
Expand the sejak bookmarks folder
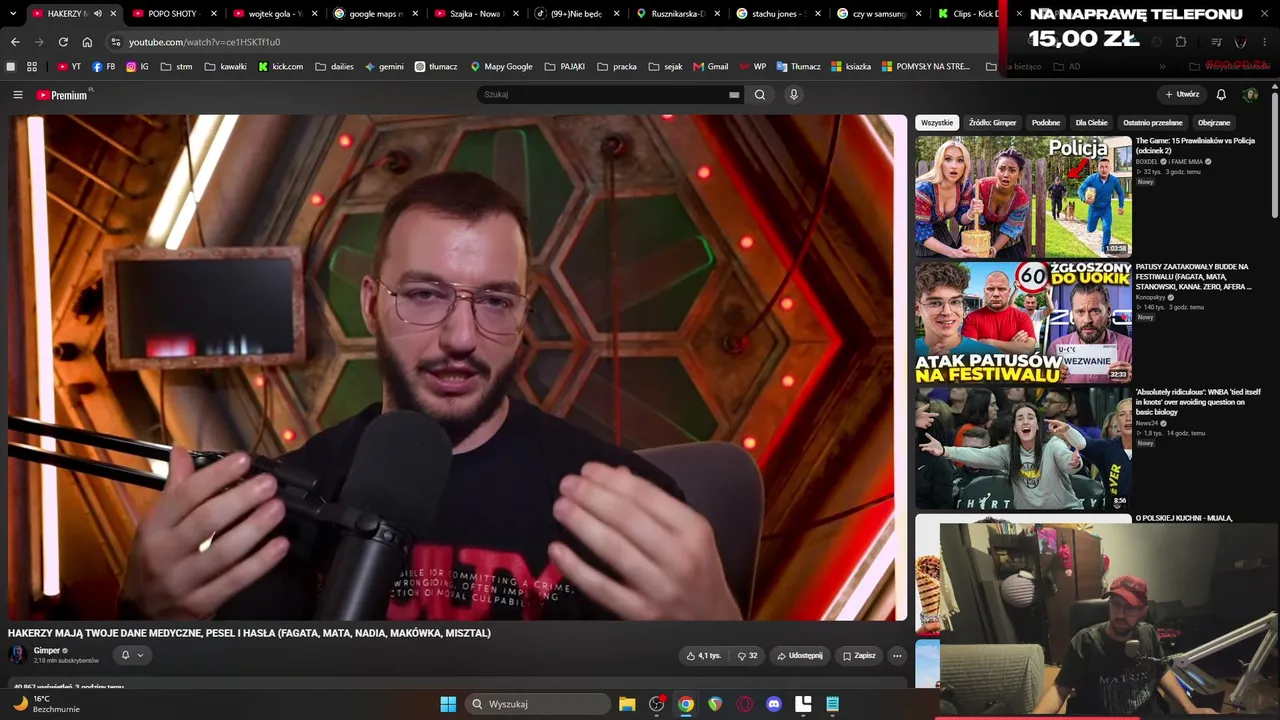(x=665, y=67)
